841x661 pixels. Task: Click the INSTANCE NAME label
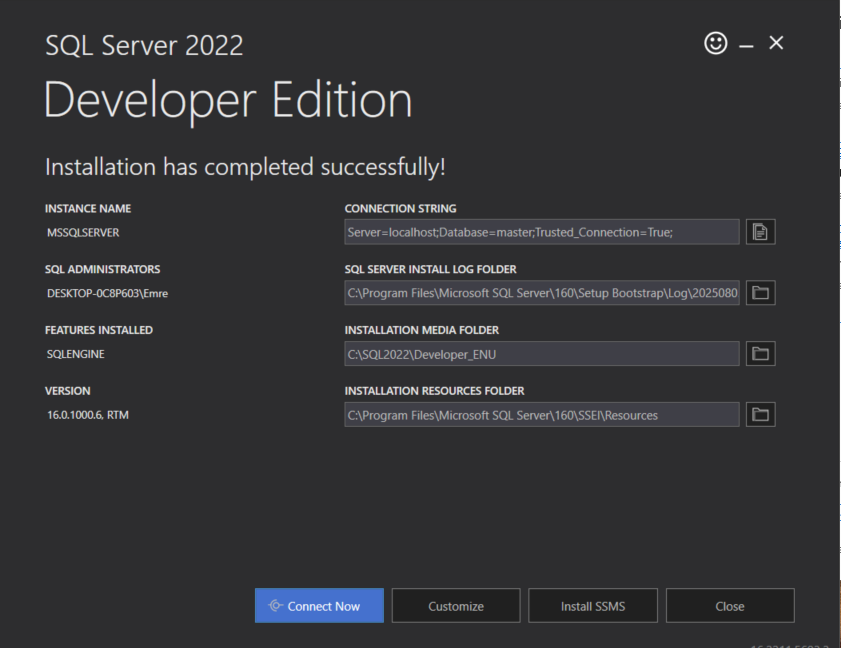point(88,208)
